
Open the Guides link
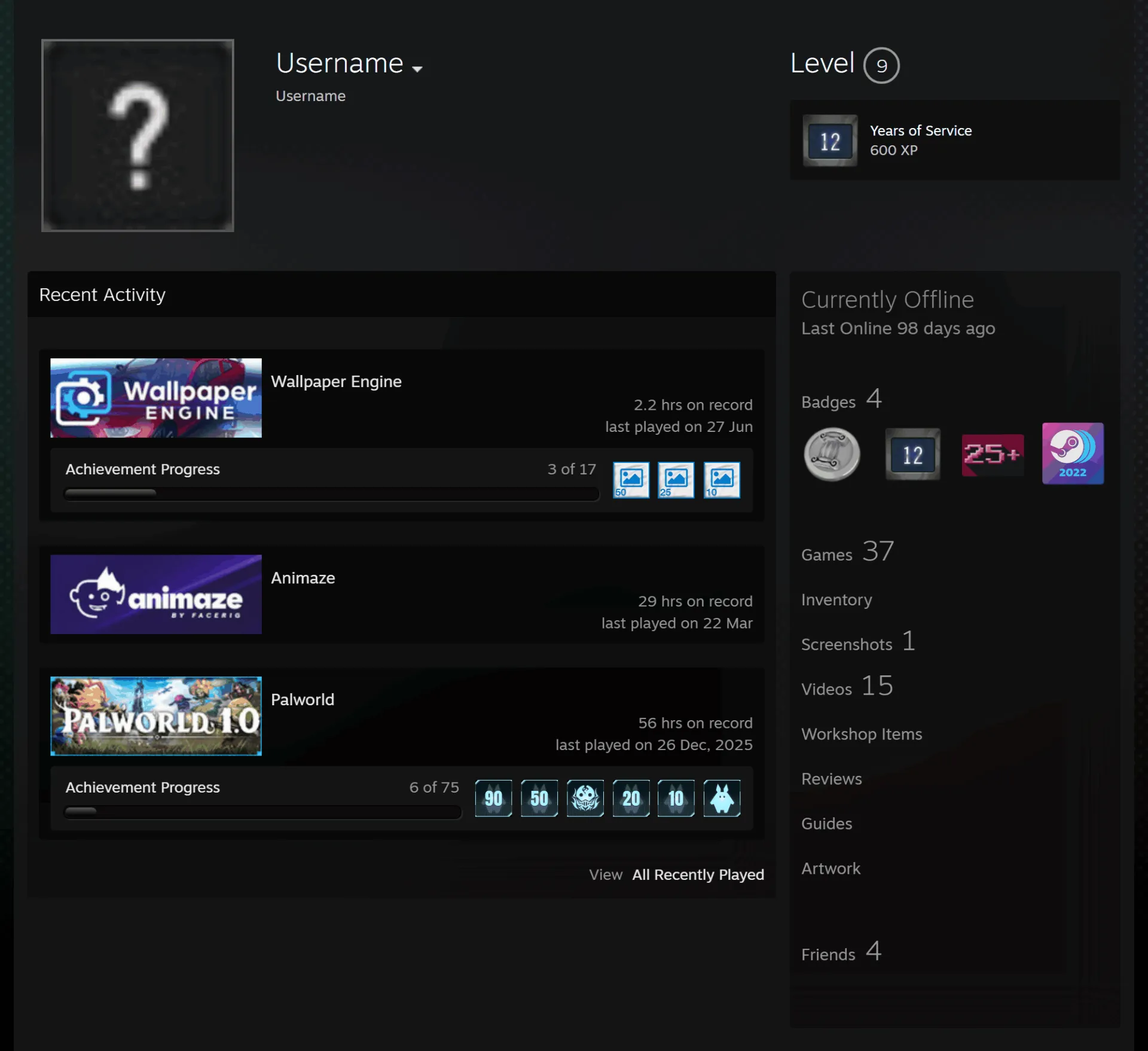point(826,824)
